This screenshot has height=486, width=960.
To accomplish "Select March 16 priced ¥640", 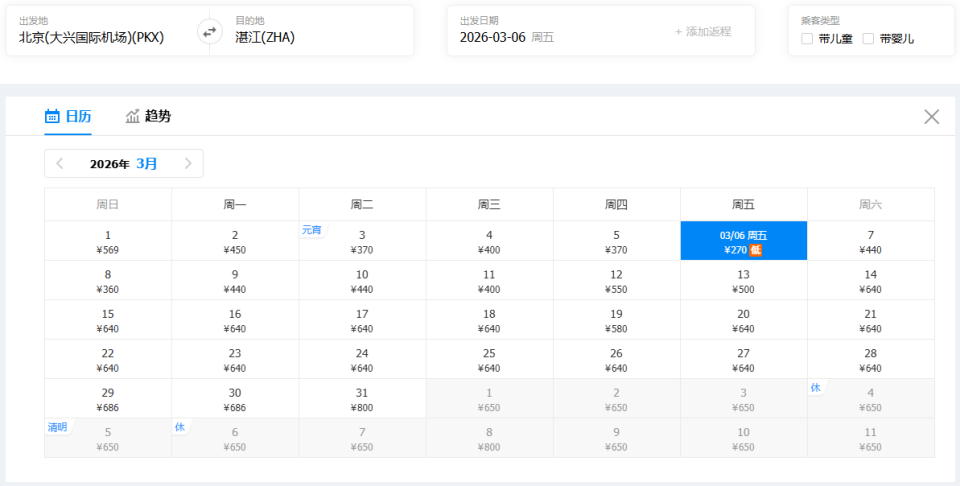I will 235,320.
